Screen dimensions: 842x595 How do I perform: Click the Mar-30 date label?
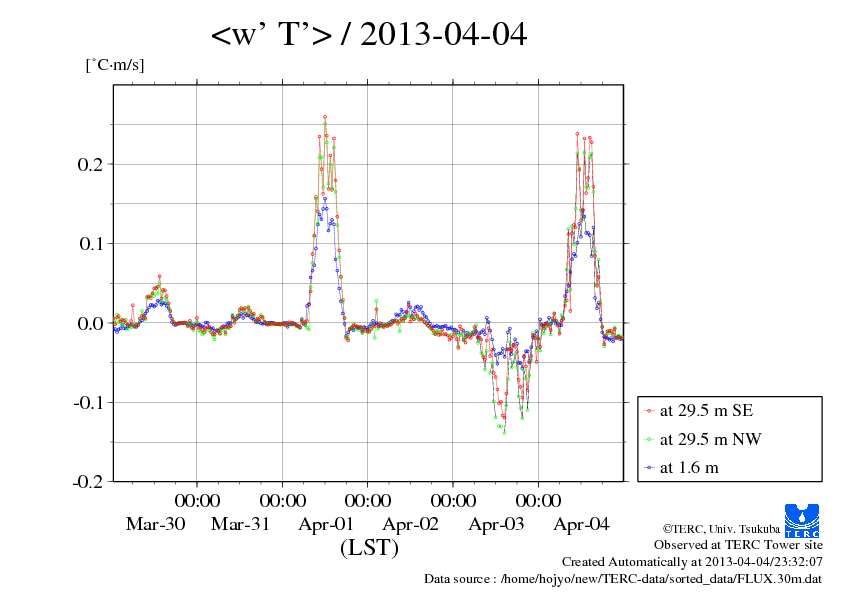click(x=155, y=524)
